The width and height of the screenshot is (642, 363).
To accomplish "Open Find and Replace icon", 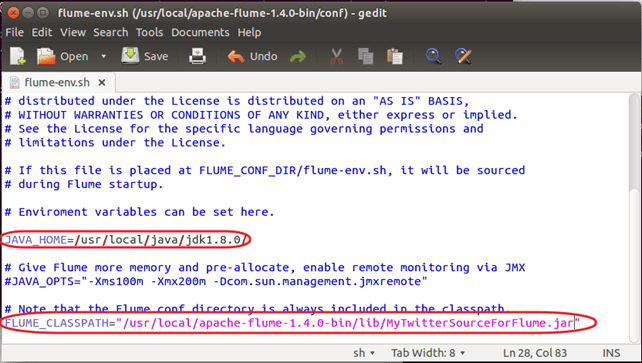I will point(463,56).
